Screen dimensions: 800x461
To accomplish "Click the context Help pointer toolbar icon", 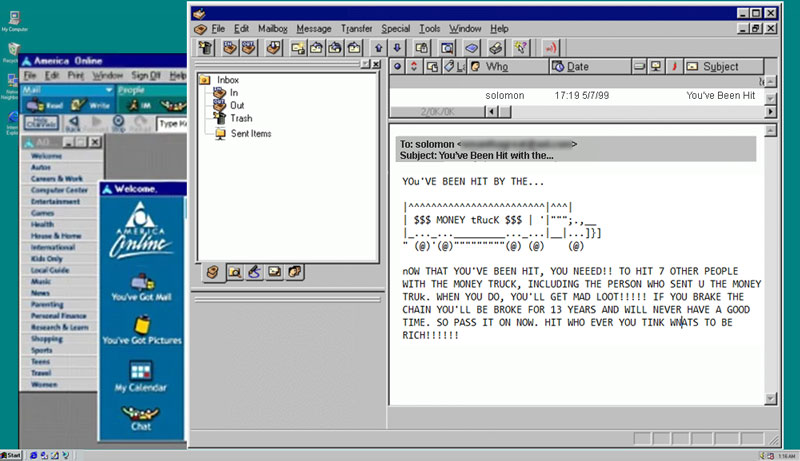I will (520, 48).
